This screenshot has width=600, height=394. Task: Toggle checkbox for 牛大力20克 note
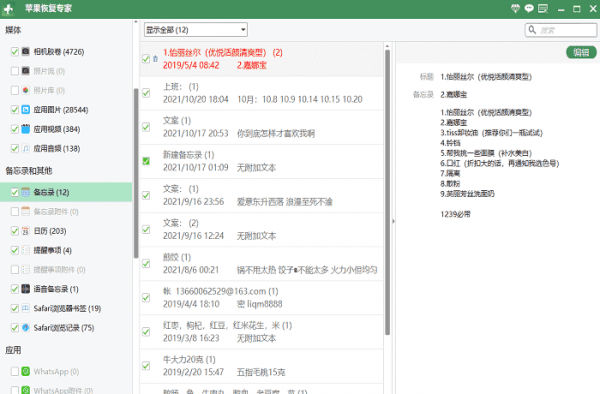(146, 366)
